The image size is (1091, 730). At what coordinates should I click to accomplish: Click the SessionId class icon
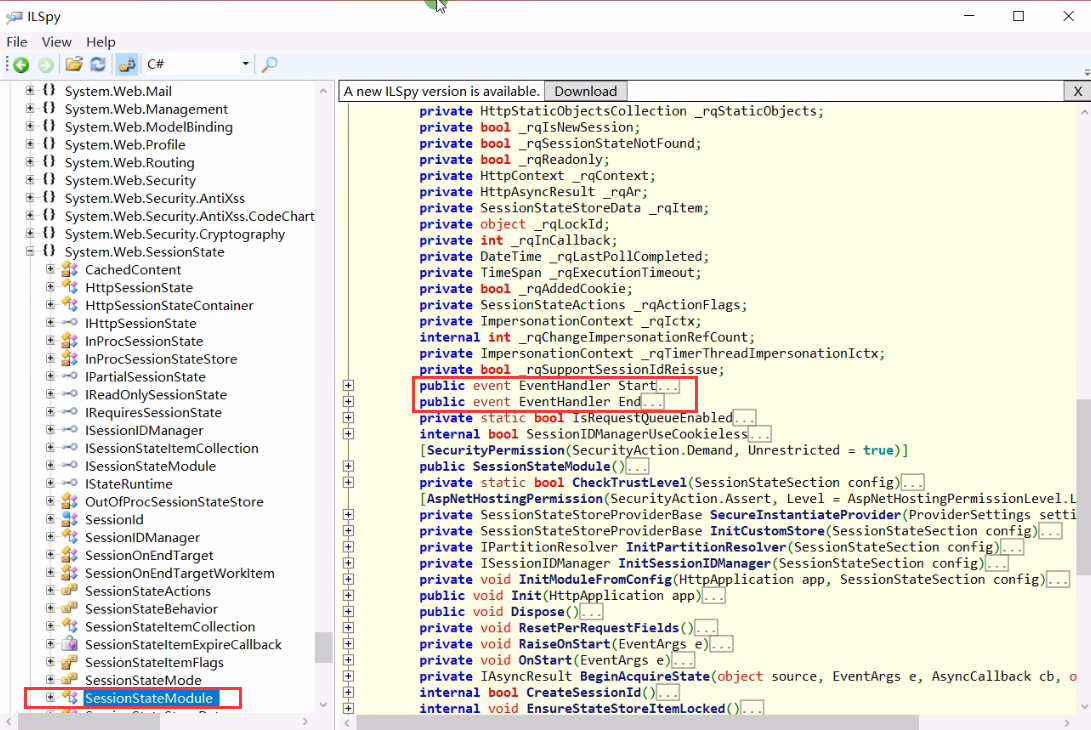[69, 519]
